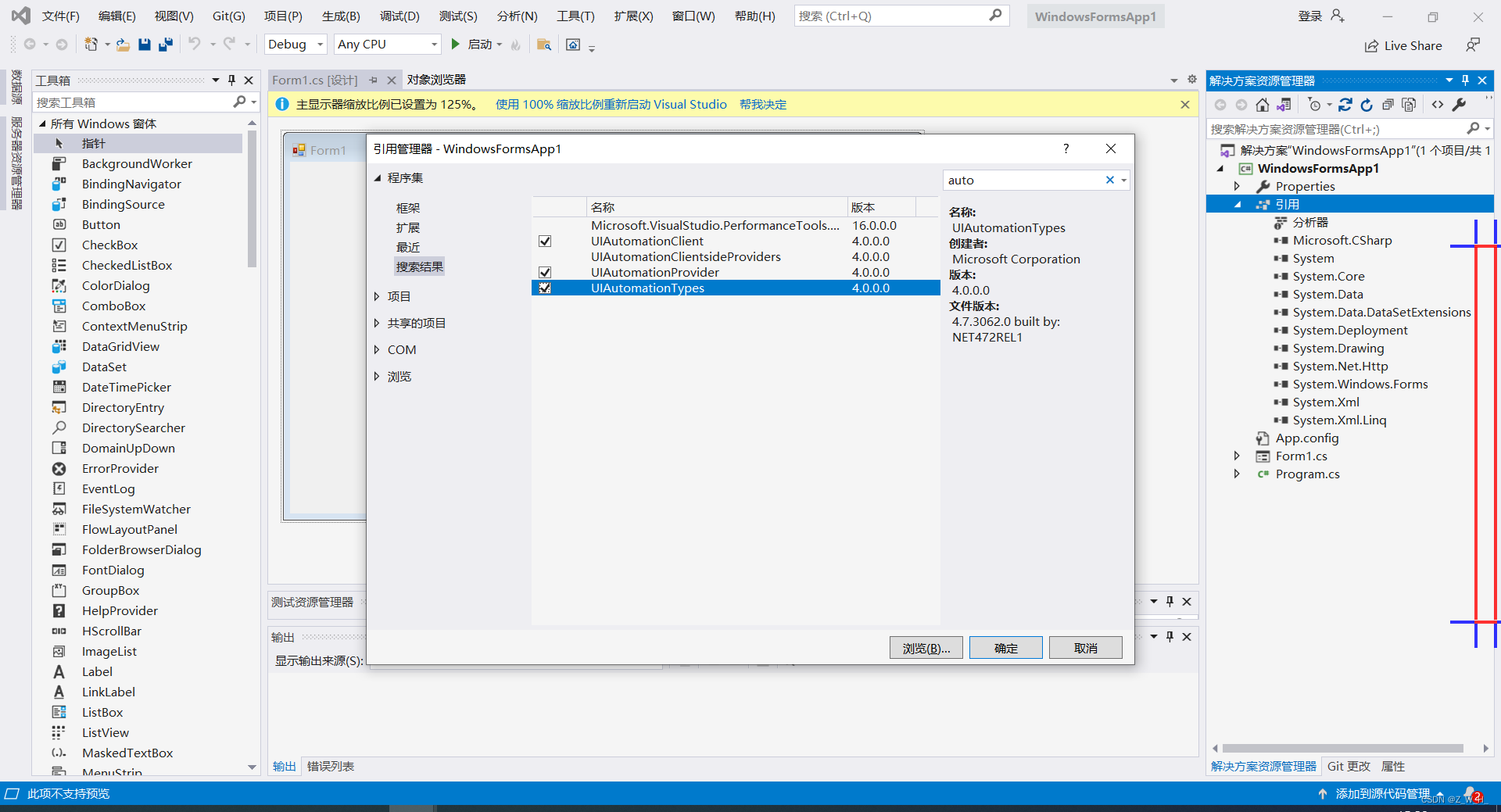Select the 扩展 assembly category
Viewport: 1501px width, 812px height.
click(408, 227)
